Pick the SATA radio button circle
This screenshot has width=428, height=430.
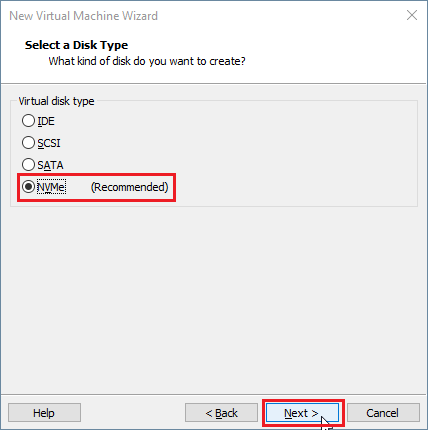[x=28, y=165]
